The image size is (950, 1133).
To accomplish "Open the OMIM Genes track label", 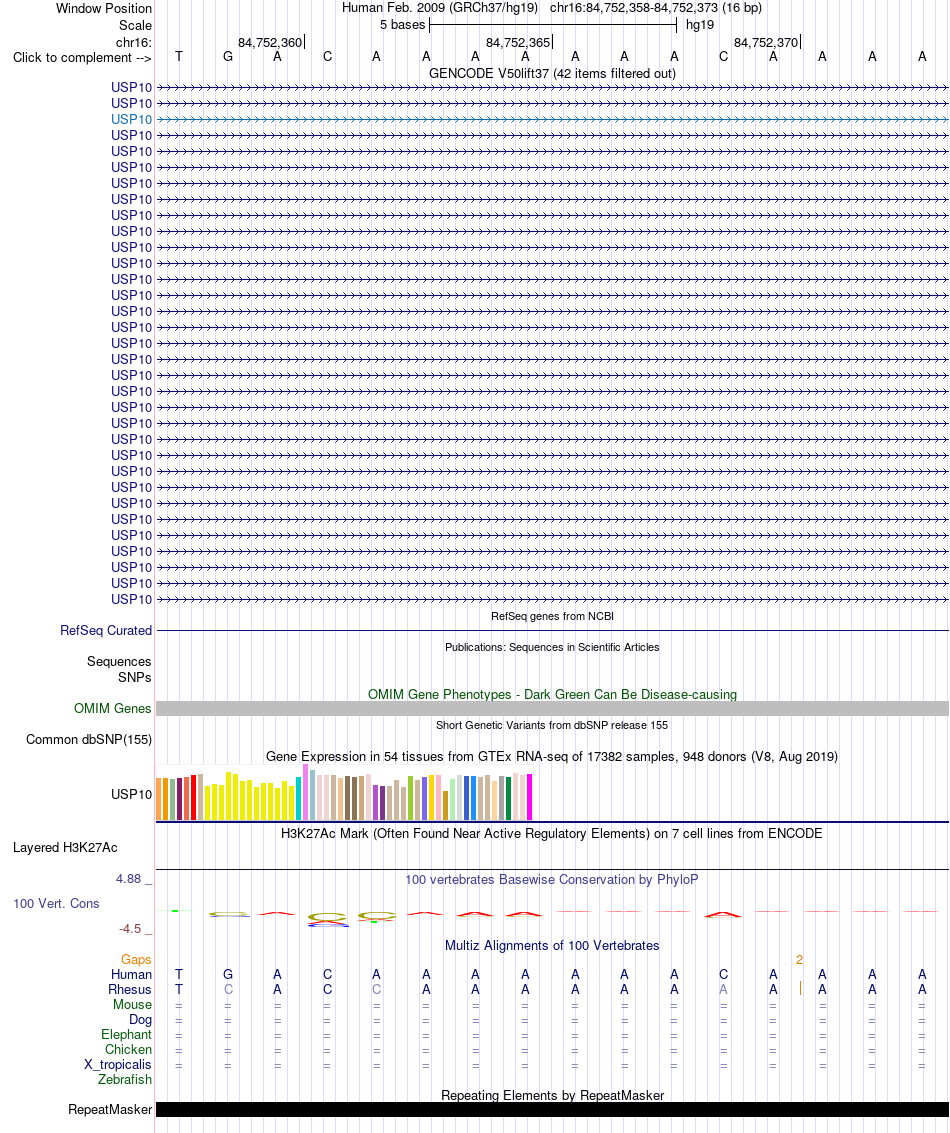I will click(113, 708).
